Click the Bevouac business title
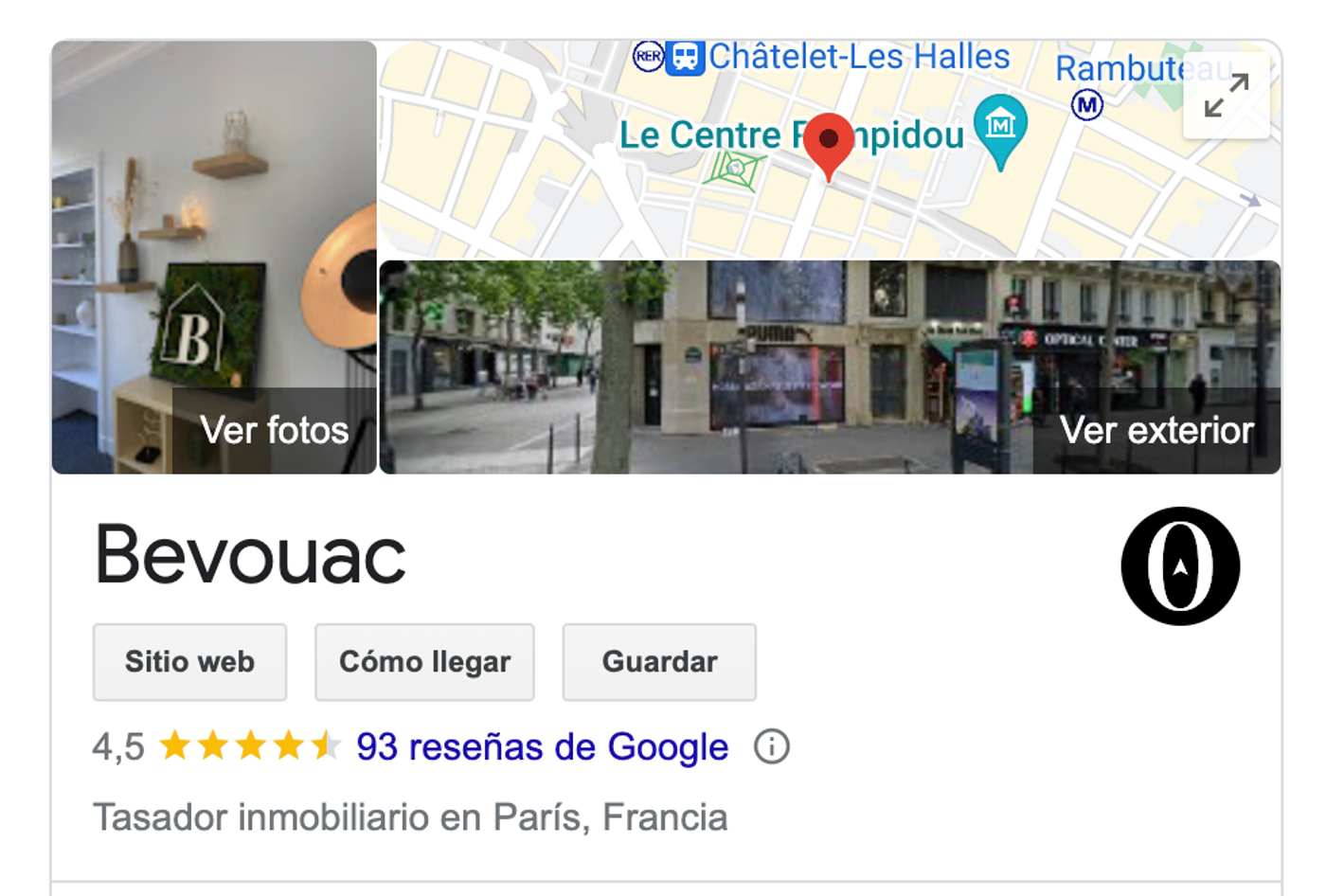 [250, 555]
